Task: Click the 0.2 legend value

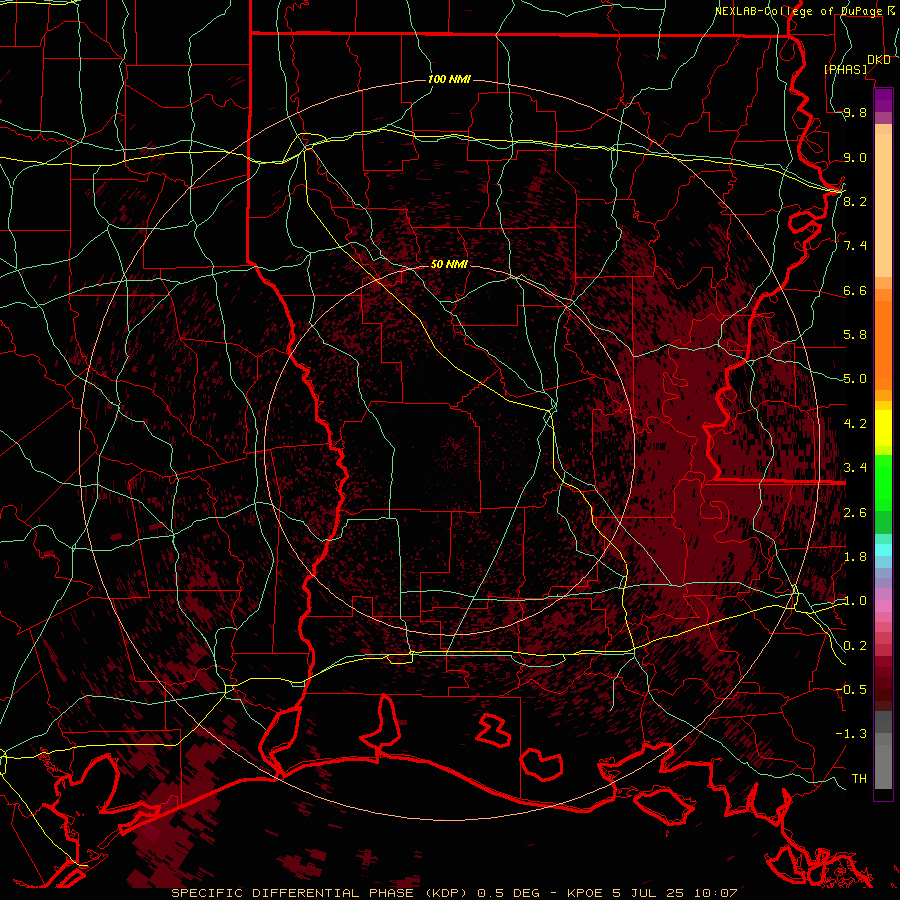Action: 855,646
